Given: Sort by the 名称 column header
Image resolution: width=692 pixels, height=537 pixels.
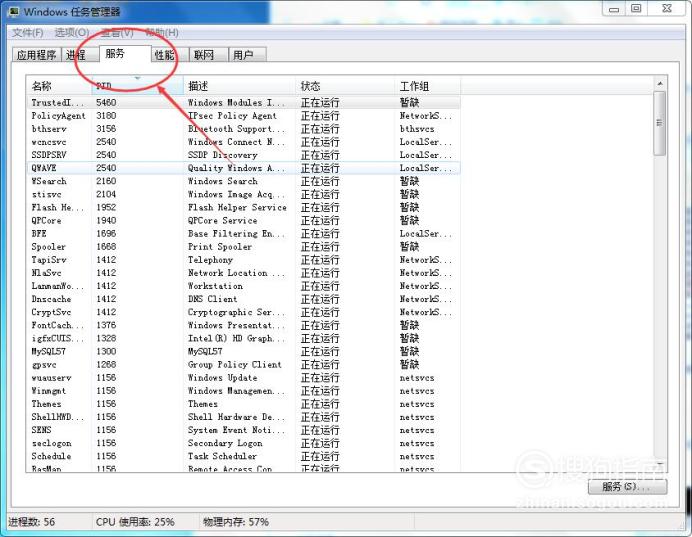Looking at the screenshot, I should point(59,86).
